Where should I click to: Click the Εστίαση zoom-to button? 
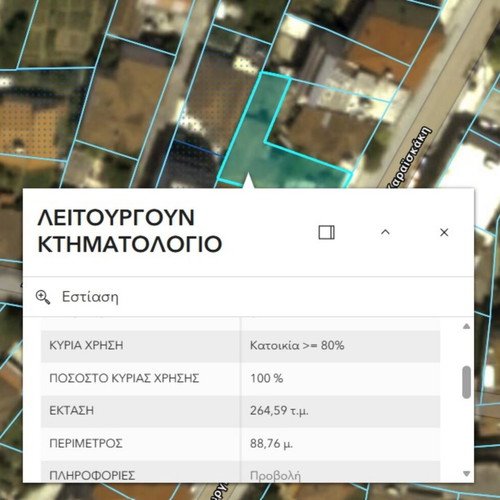(77, 297)
